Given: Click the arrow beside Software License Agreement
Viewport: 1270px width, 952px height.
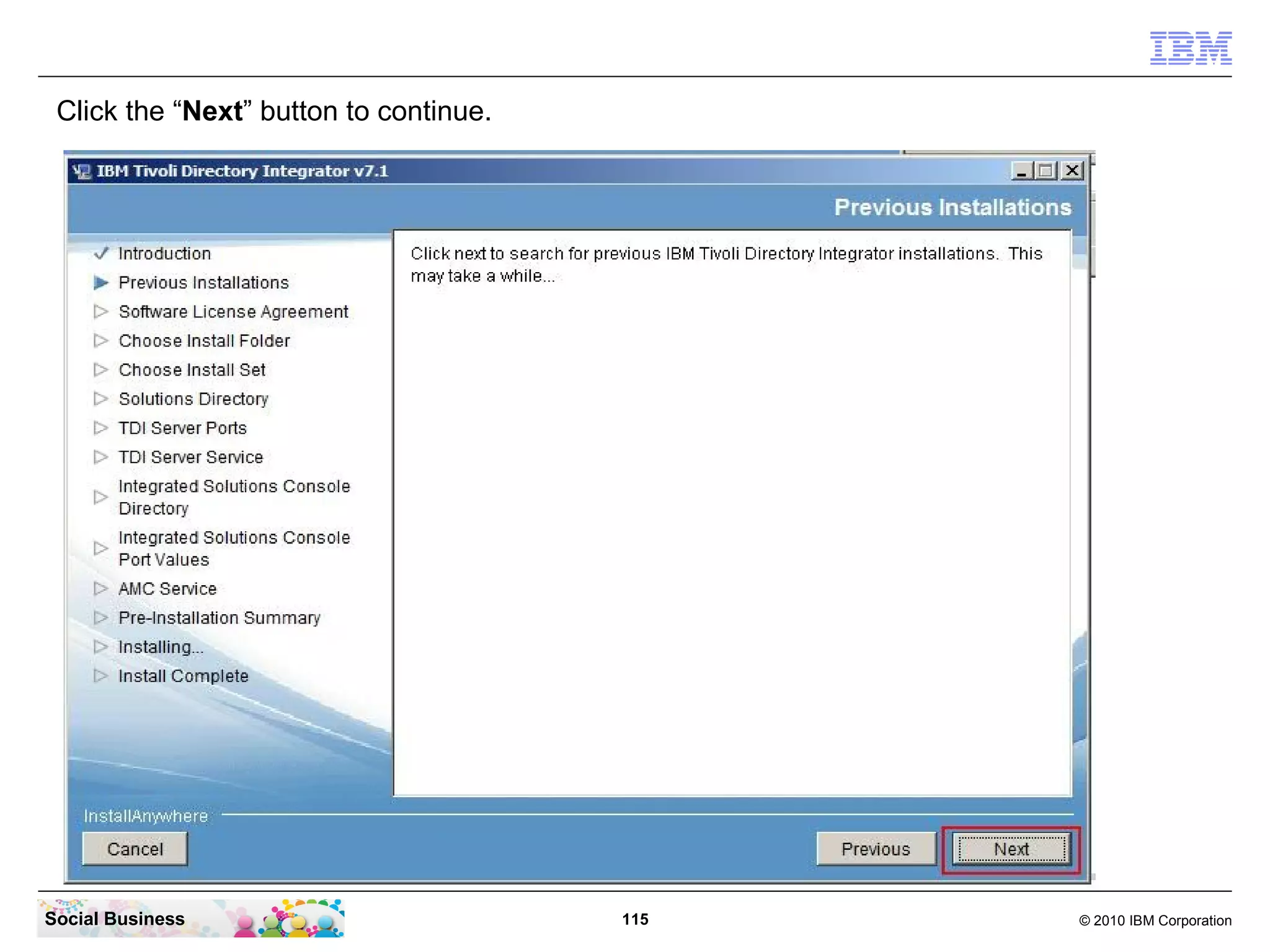Looking at the screenshot, I should click(101, 311).
